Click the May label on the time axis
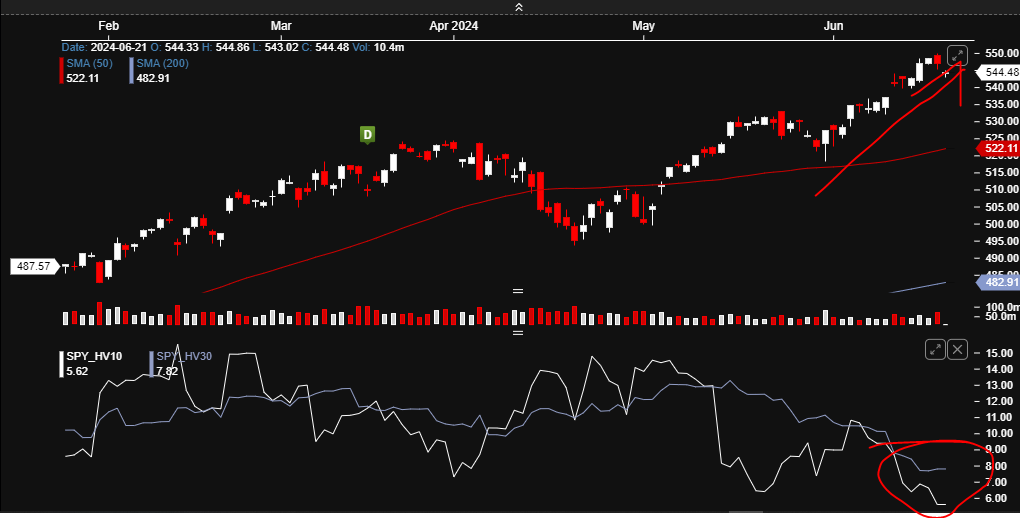 [643, 26]
